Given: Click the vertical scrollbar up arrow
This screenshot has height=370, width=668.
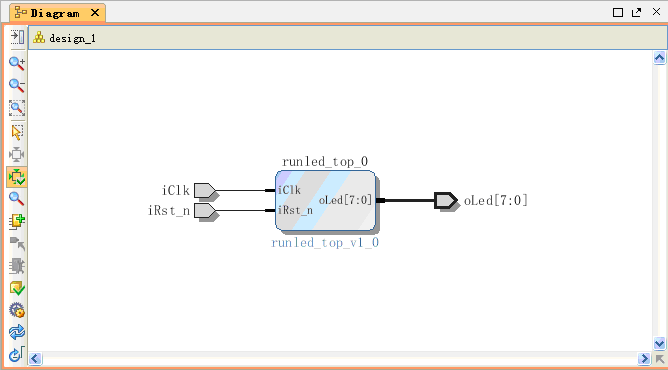Looking at the screenshot, I should tap(659, 58).
